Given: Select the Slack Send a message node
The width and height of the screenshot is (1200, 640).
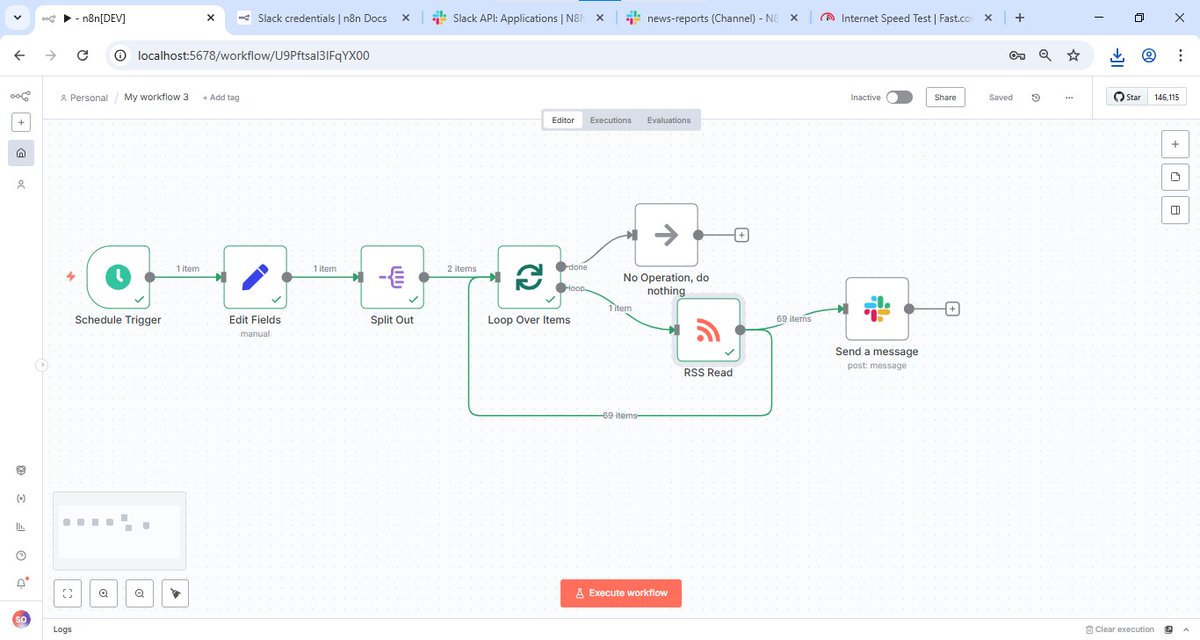Looking at the screenshot, I should (x=877, y=309).
